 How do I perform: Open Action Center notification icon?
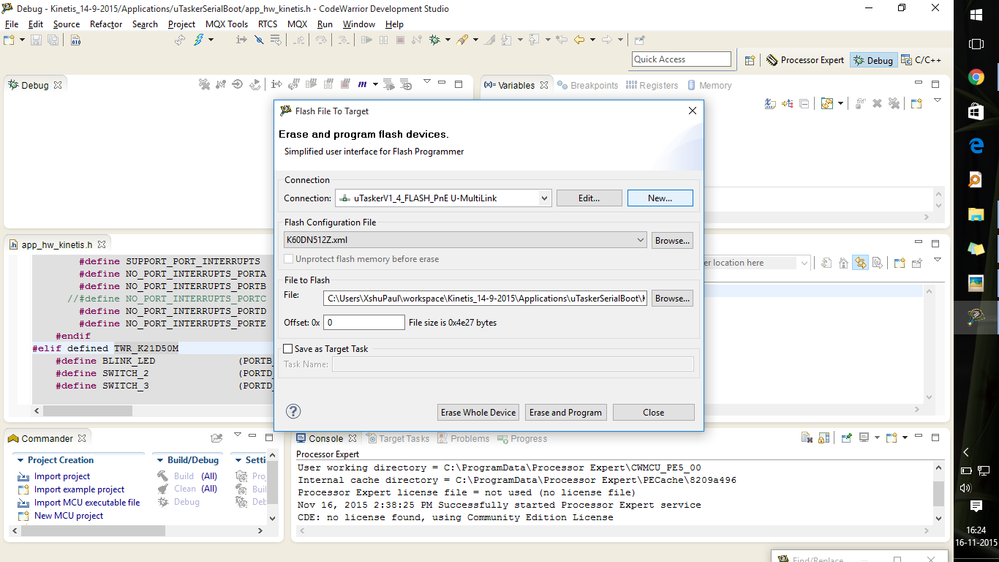[976, 506]
